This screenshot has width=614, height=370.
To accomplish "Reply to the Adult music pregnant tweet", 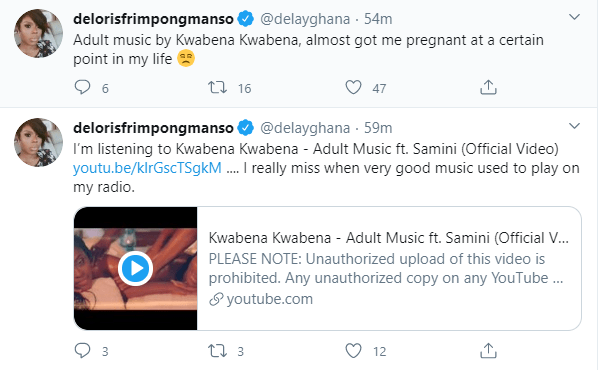I will [83, 87].
